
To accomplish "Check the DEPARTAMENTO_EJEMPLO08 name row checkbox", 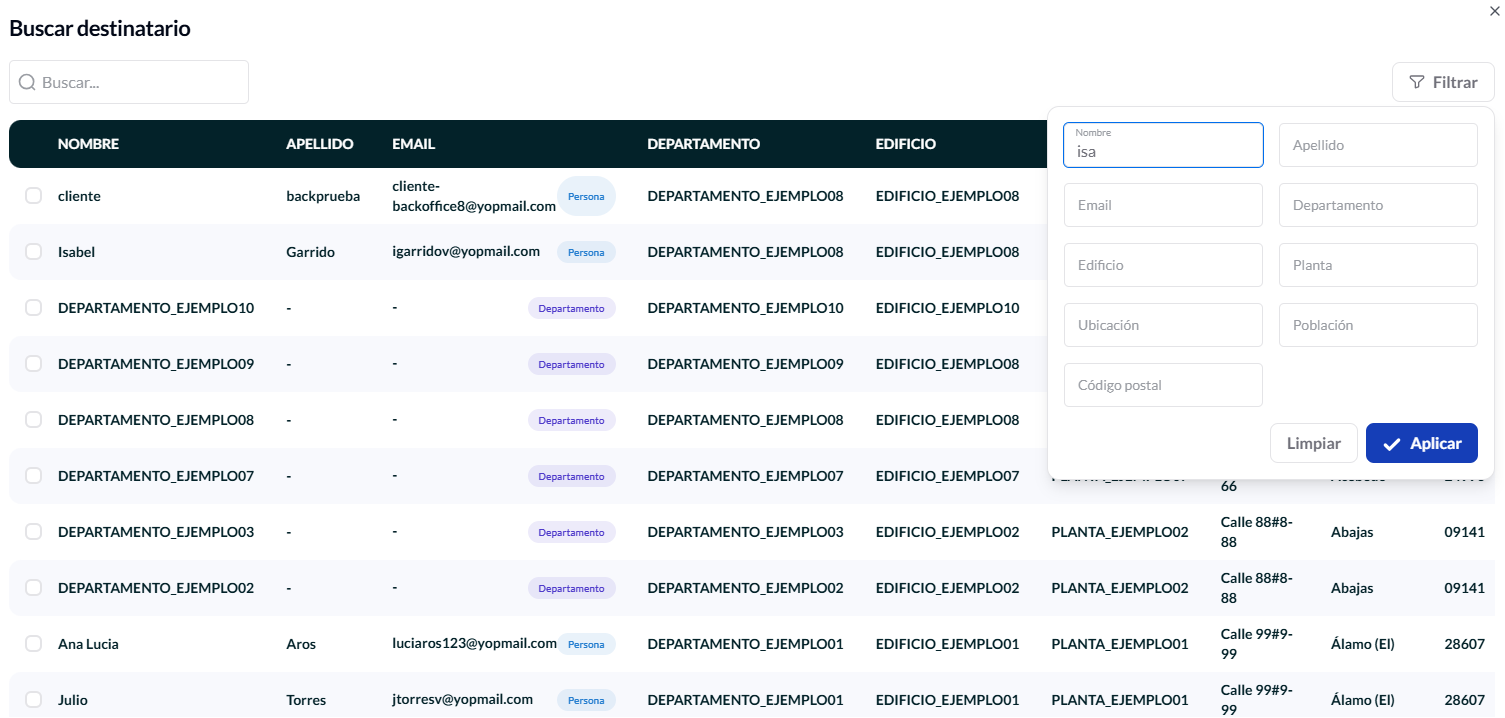I will pyautogui.click(x=33, y=420).
